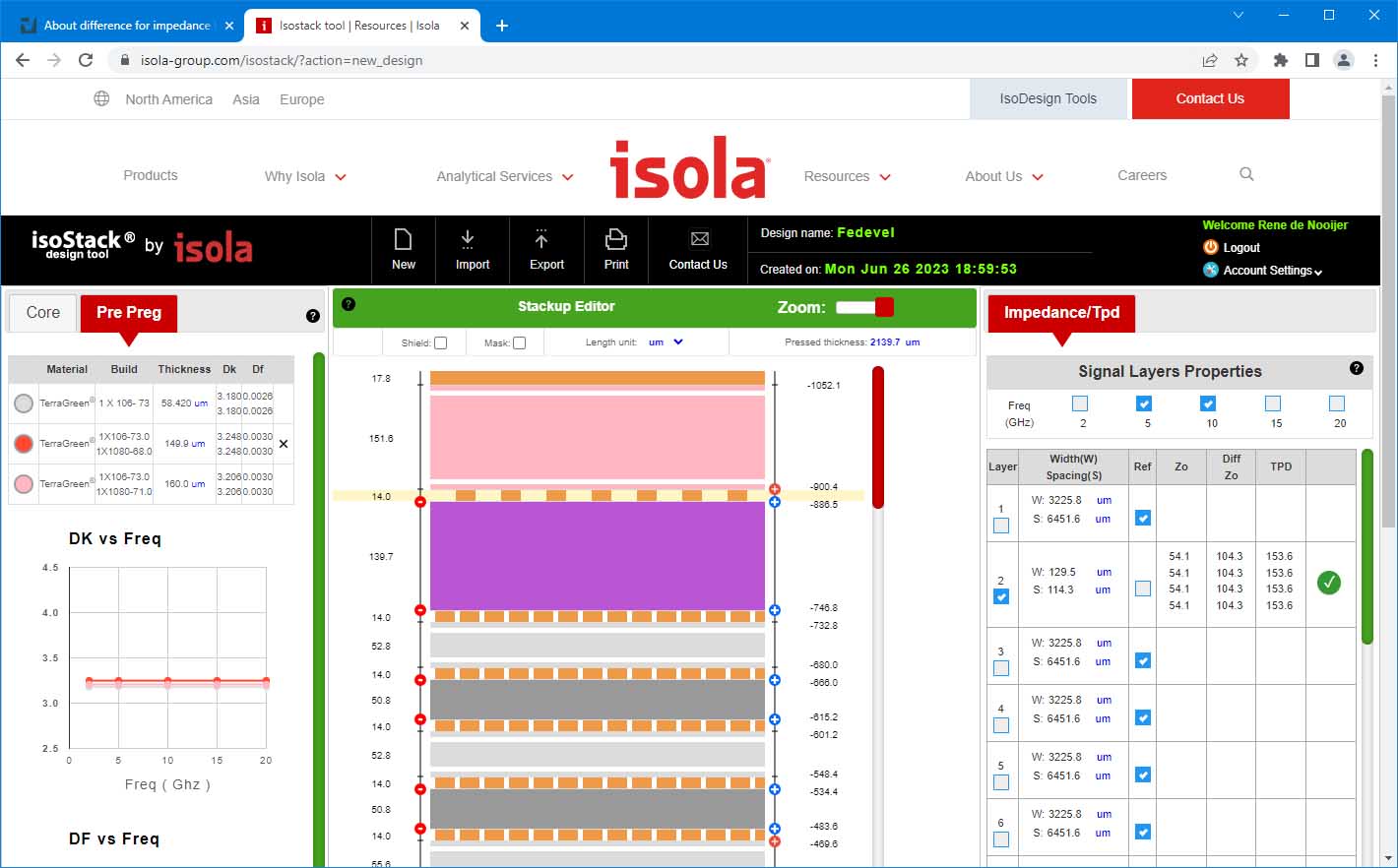Viewport: 1398px width, 868px height.
Task: Click the New design icon
Action: [403, 240]
